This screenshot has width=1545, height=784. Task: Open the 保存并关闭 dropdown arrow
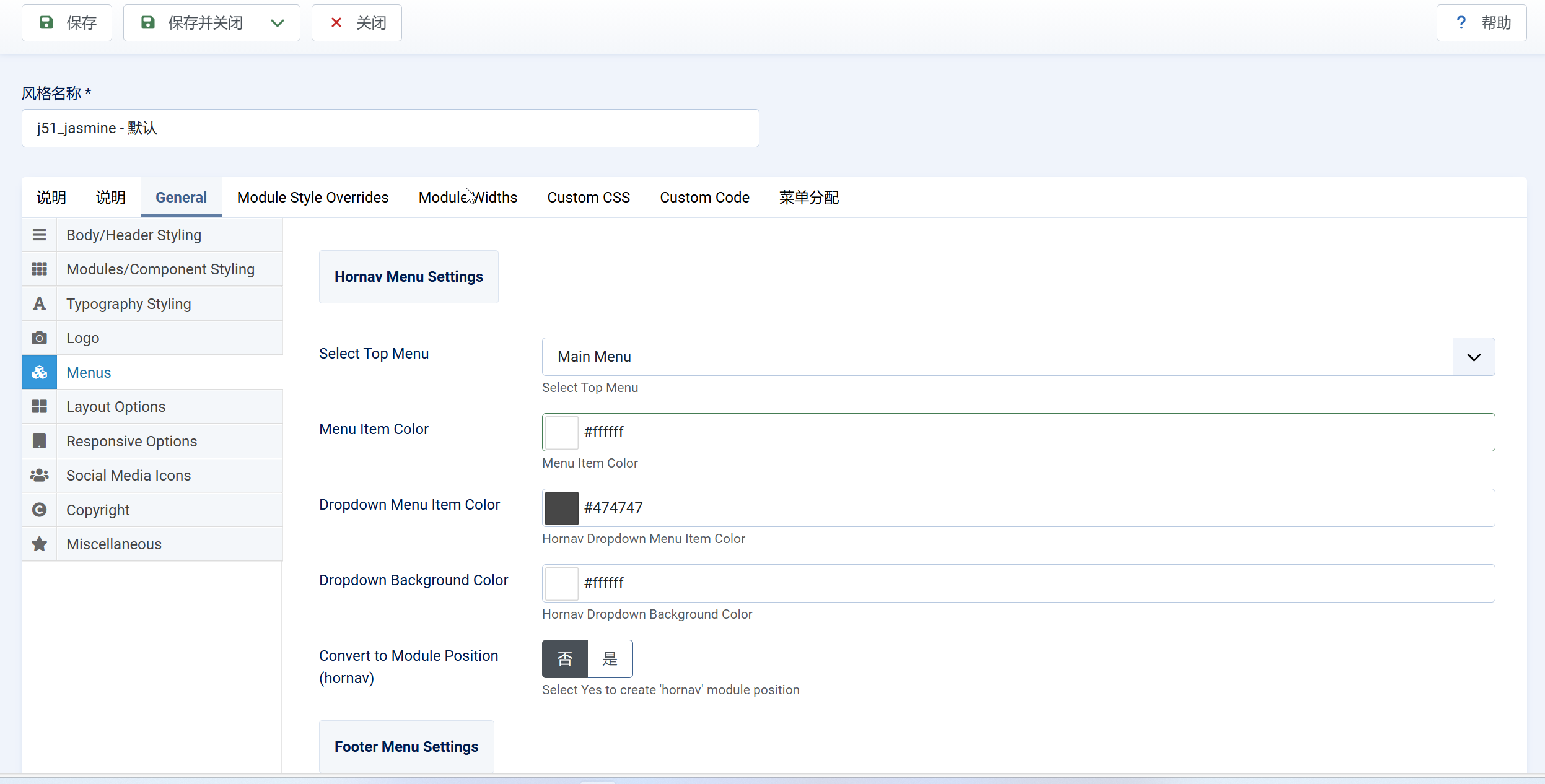tap(277, 23)
